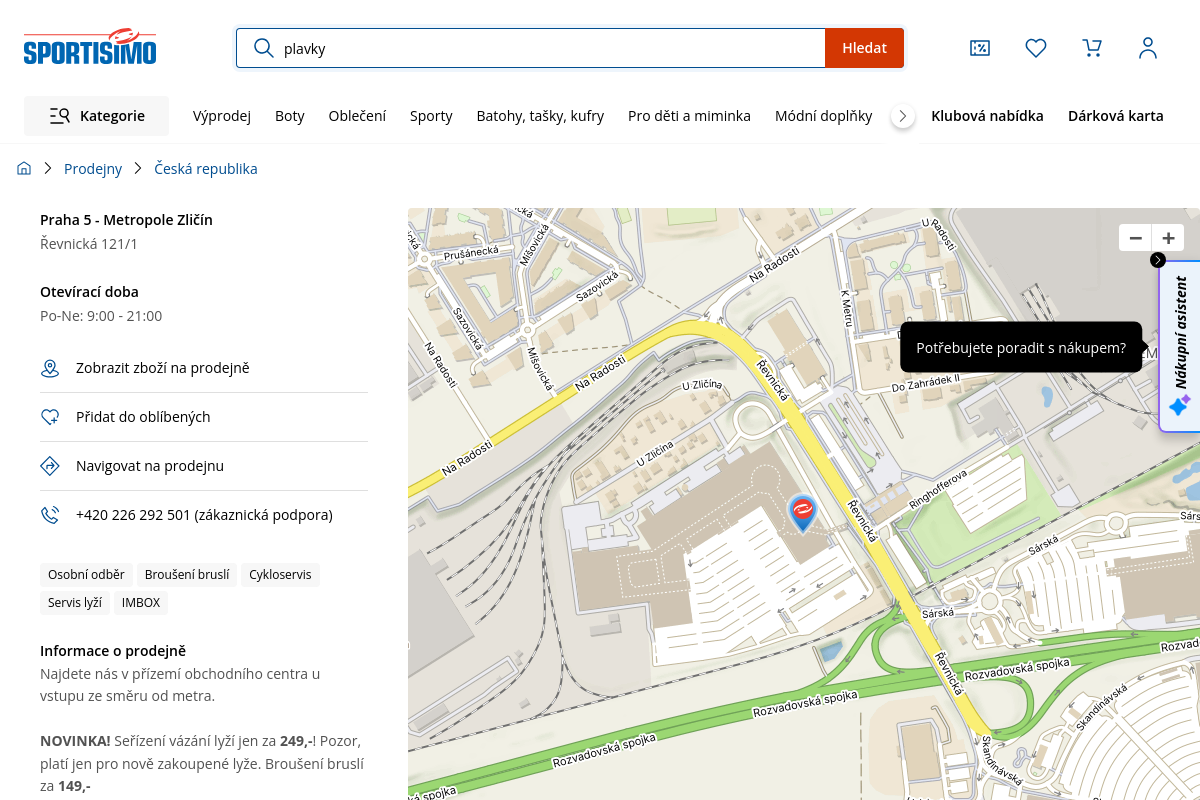Click the Osobní odběr tag
This screenshot has height=800, width=1200.
(86, 575)
